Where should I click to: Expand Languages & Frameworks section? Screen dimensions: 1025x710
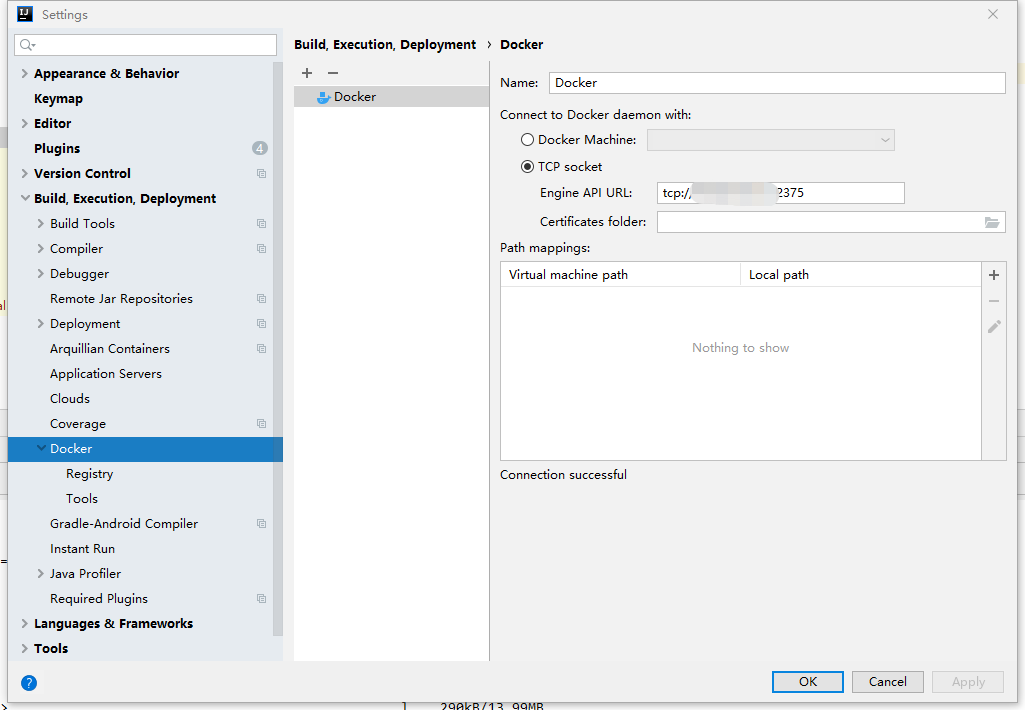point(24,624)
